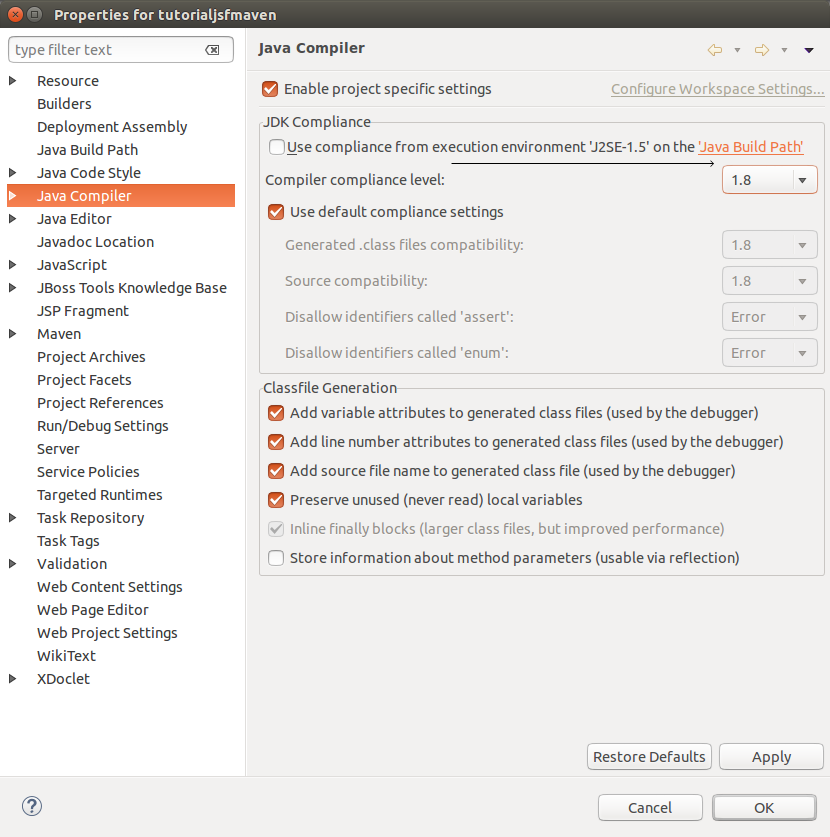Disable the Enable project specific settings checkbox
This screenshot has height=837, width=830.
coord(270,88)
